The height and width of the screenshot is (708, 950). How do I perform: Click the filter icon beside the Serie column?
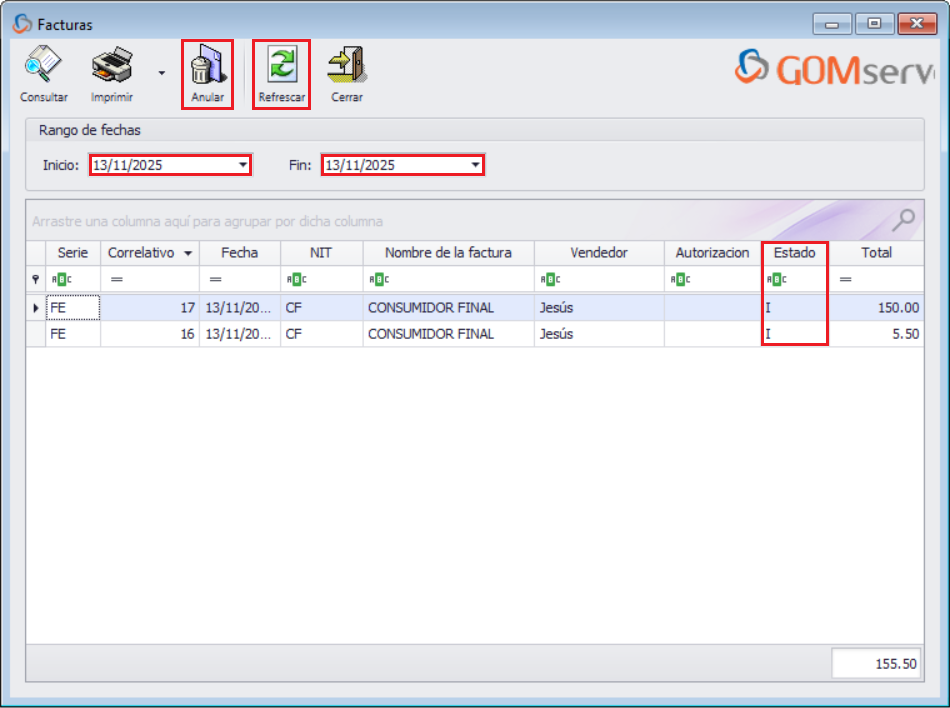pos(60,279)
